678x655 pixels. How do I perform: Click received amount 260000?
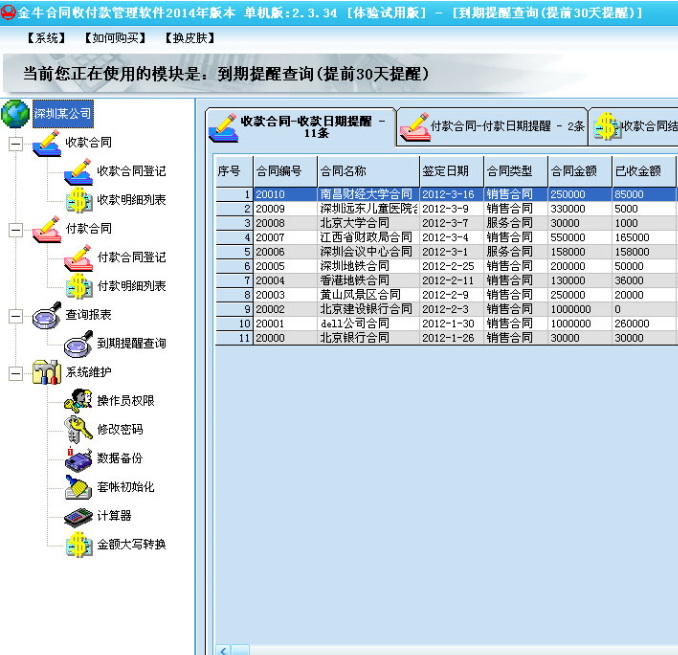644,323
